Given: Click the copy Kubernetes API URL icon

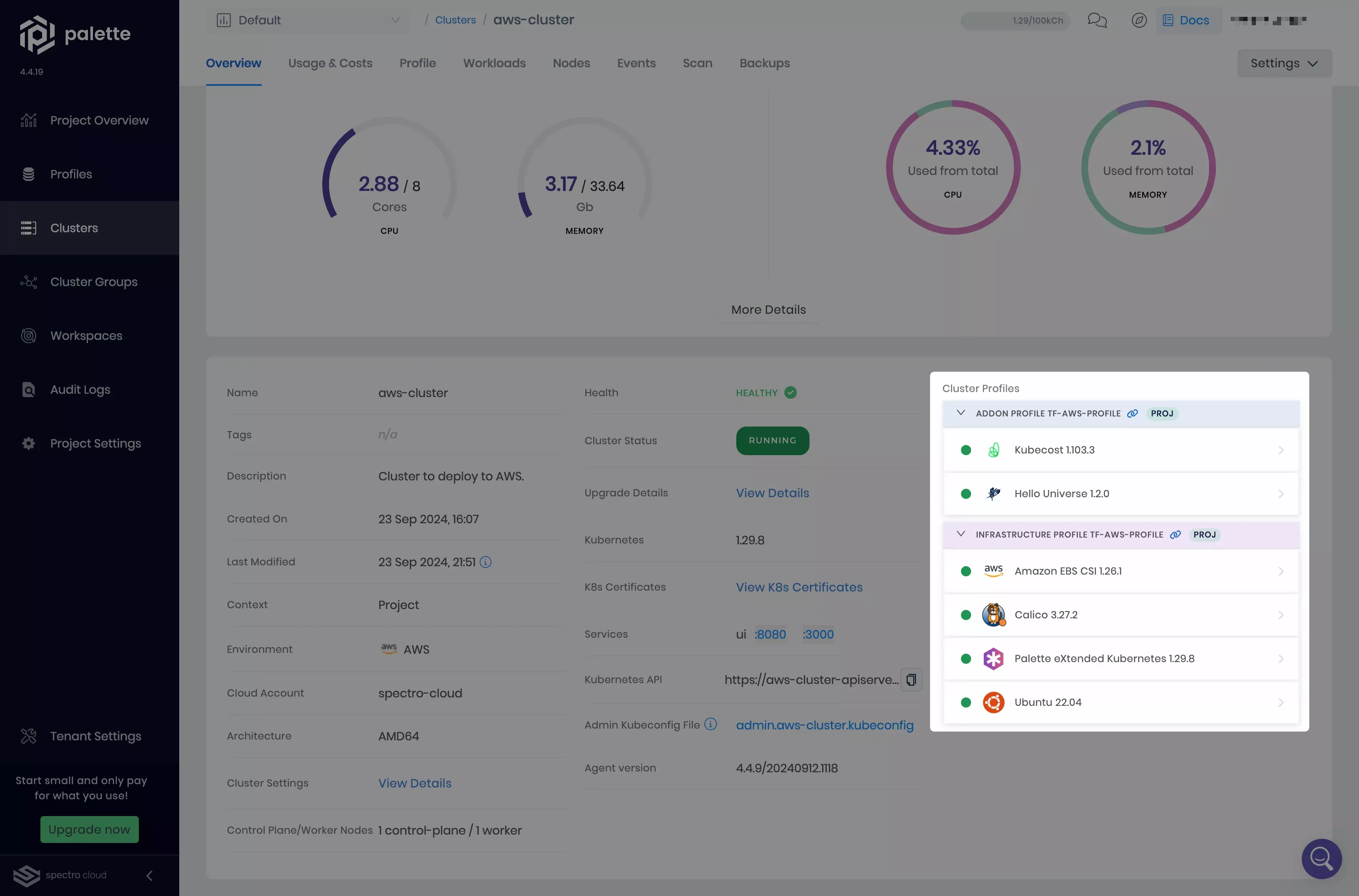Looking at the screenshot, I should click(911, 679).
